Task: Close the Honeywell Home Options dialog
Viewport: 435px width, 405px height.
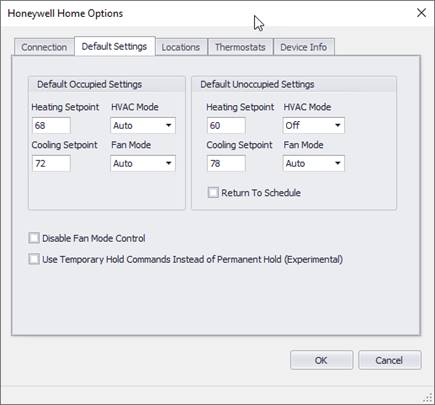Action: (x=421, y=13)
